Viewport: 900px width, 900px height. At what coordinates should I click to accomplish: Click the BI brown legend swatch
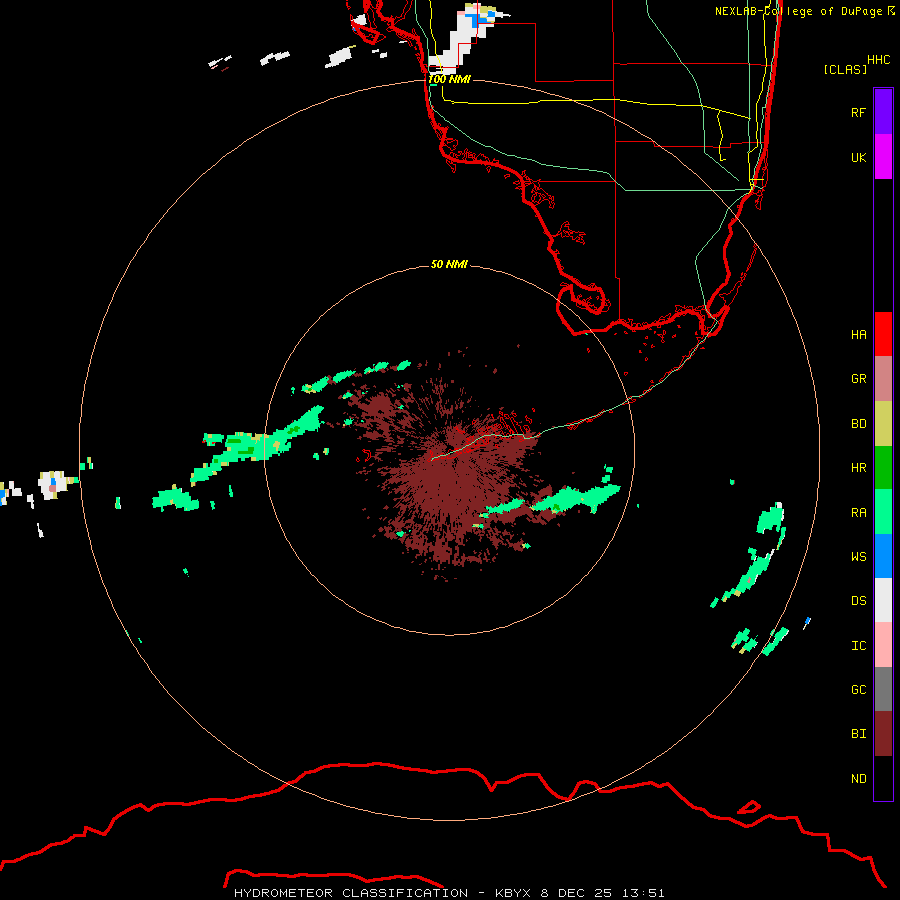(883, 734)
